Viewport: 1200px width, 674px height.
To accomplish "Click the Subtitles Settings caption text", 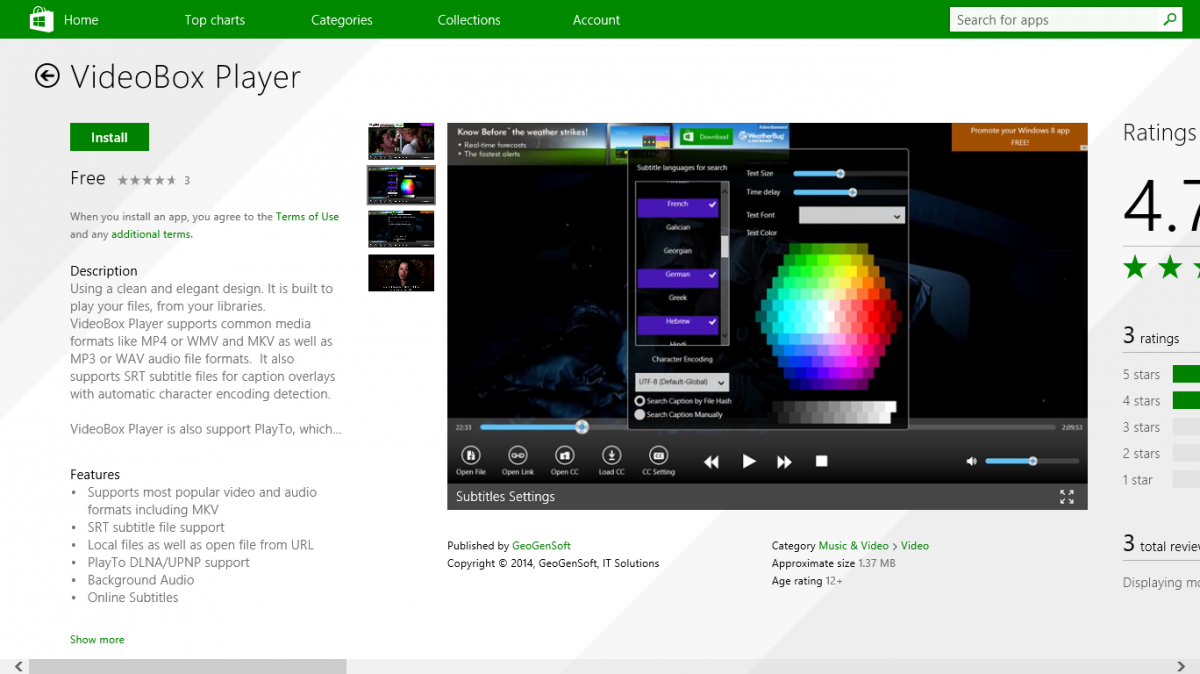I will click(x=505, y=497).
